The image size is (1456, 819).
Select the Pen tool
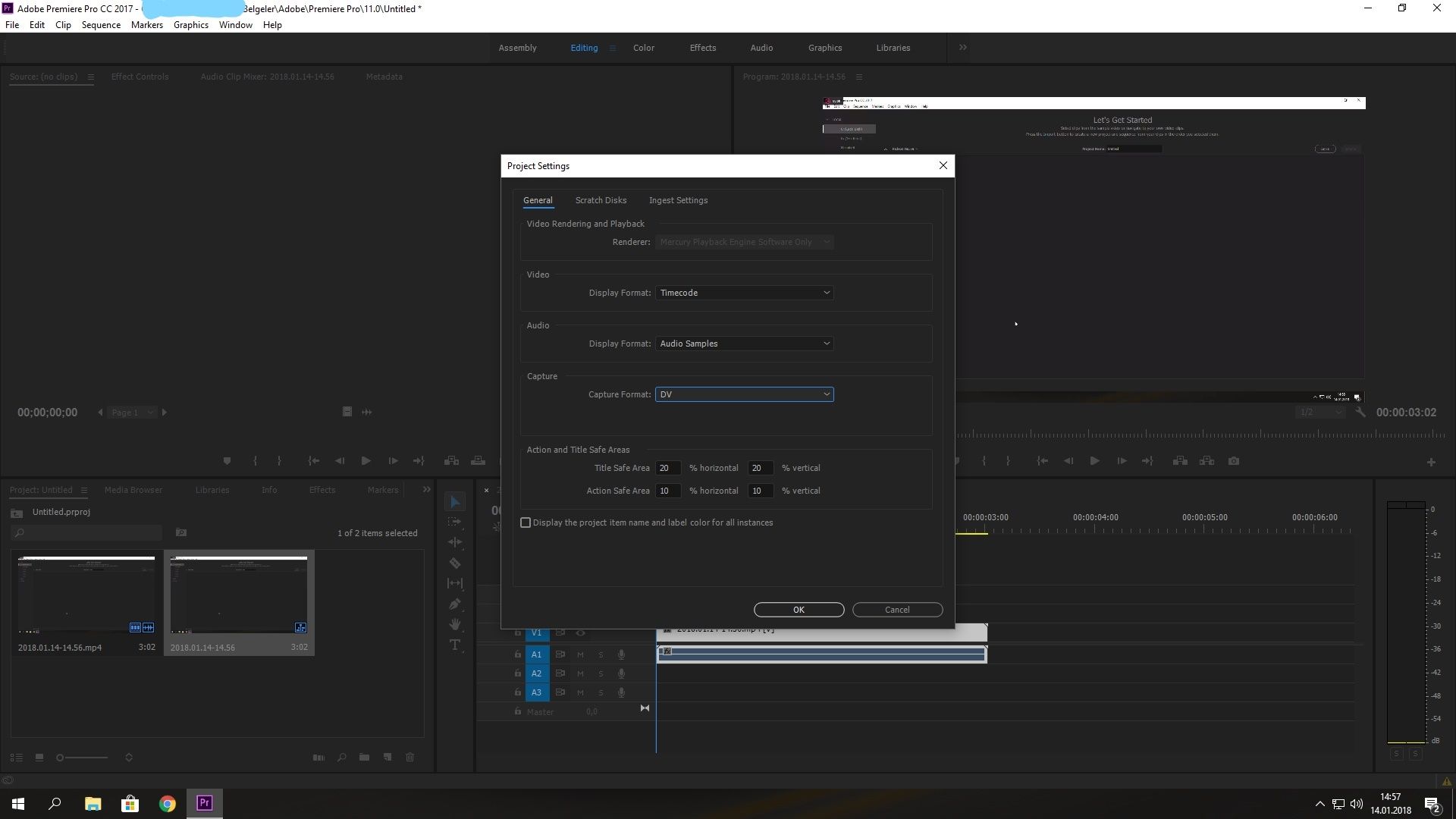455,604
